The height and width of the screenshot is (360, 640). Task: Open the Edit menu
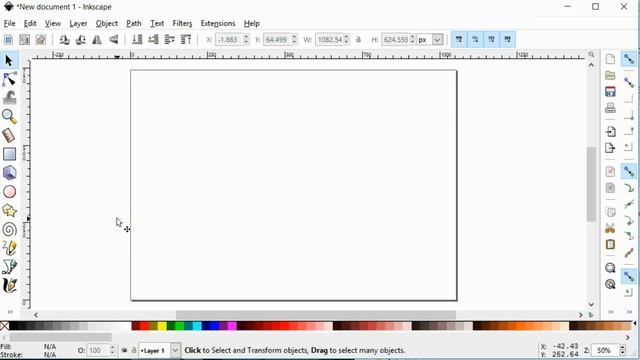point(30,24)
